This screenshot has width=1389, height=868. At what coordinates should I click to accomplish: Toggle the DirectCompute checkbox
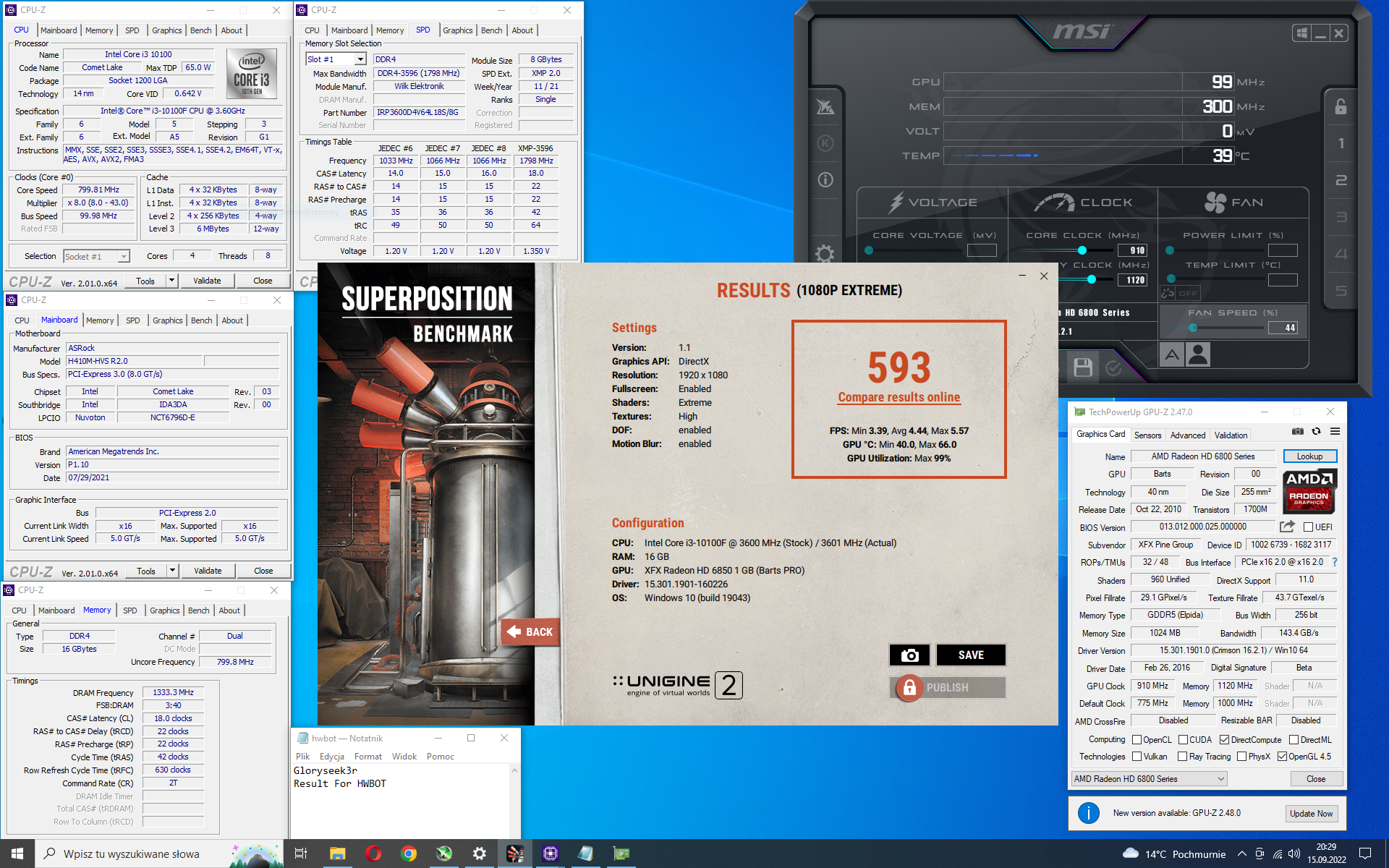tap(1224, 739)
